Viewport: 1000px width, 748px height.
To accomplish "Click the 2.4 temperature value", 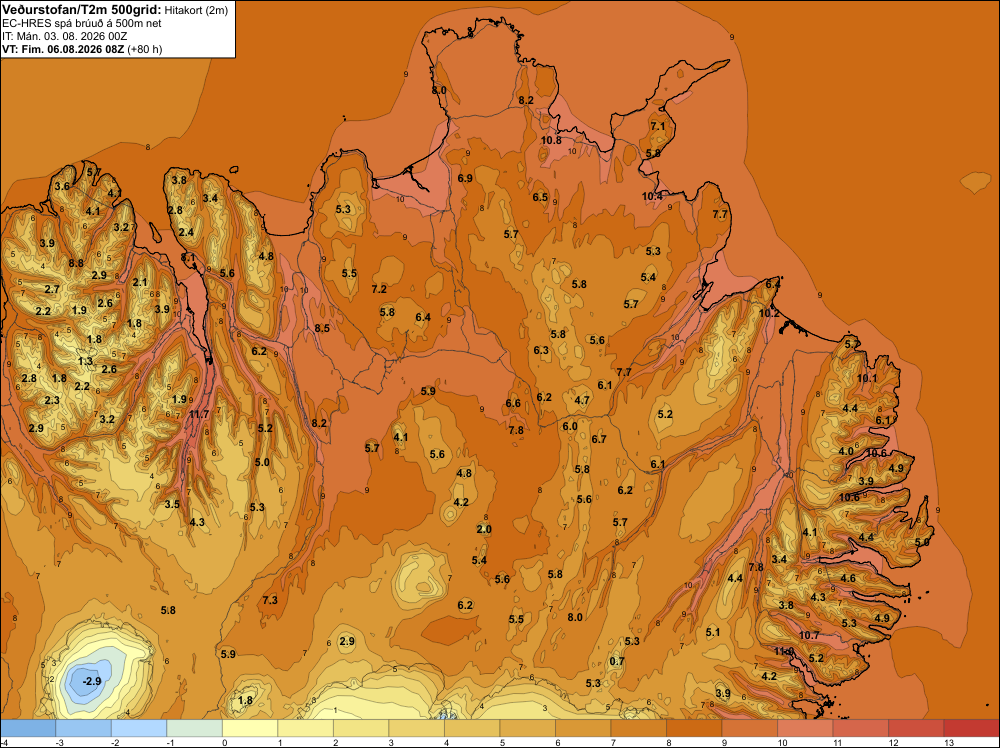I will [186, 233].
